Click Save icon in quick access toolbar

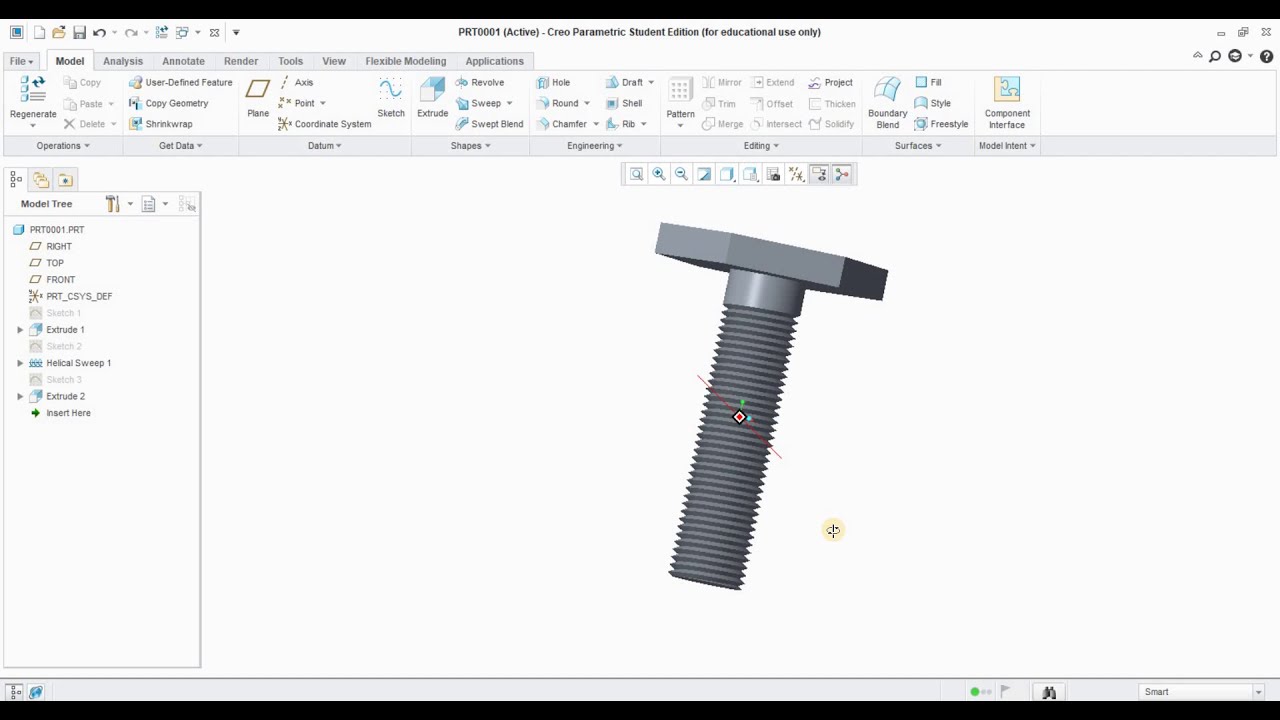tap(79, 32)
